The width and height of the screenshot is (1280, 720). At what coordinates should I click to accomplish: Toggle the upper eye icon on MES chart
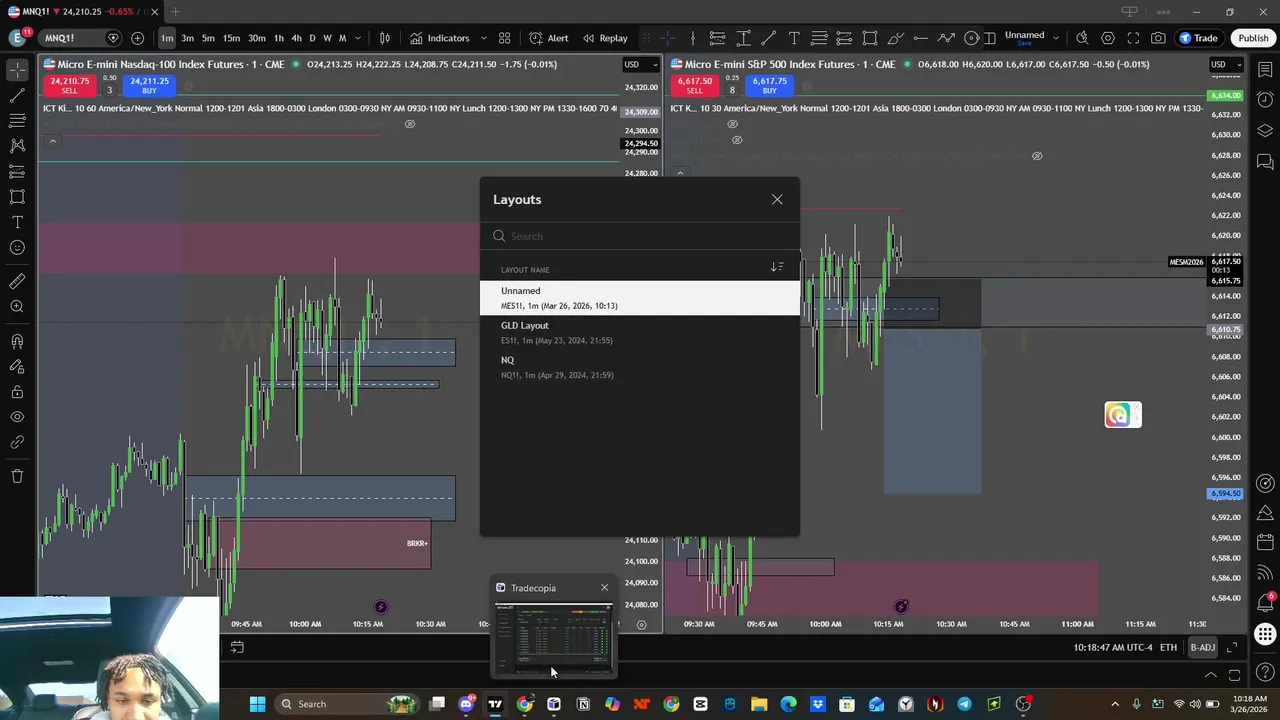click(732, 124)
